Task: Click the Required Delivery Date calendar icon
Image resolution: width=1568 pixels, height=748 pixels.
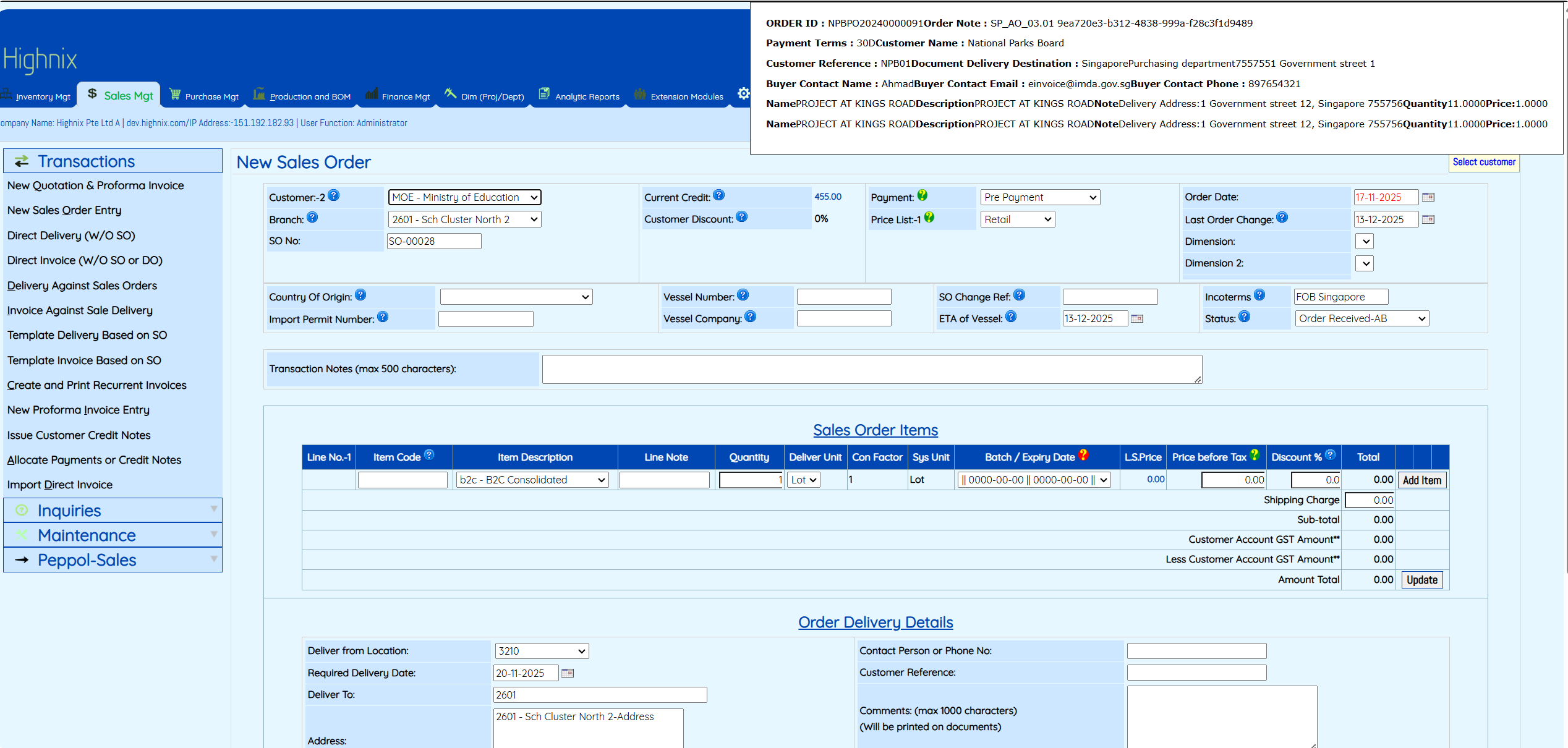Action: tap(567, 673)
